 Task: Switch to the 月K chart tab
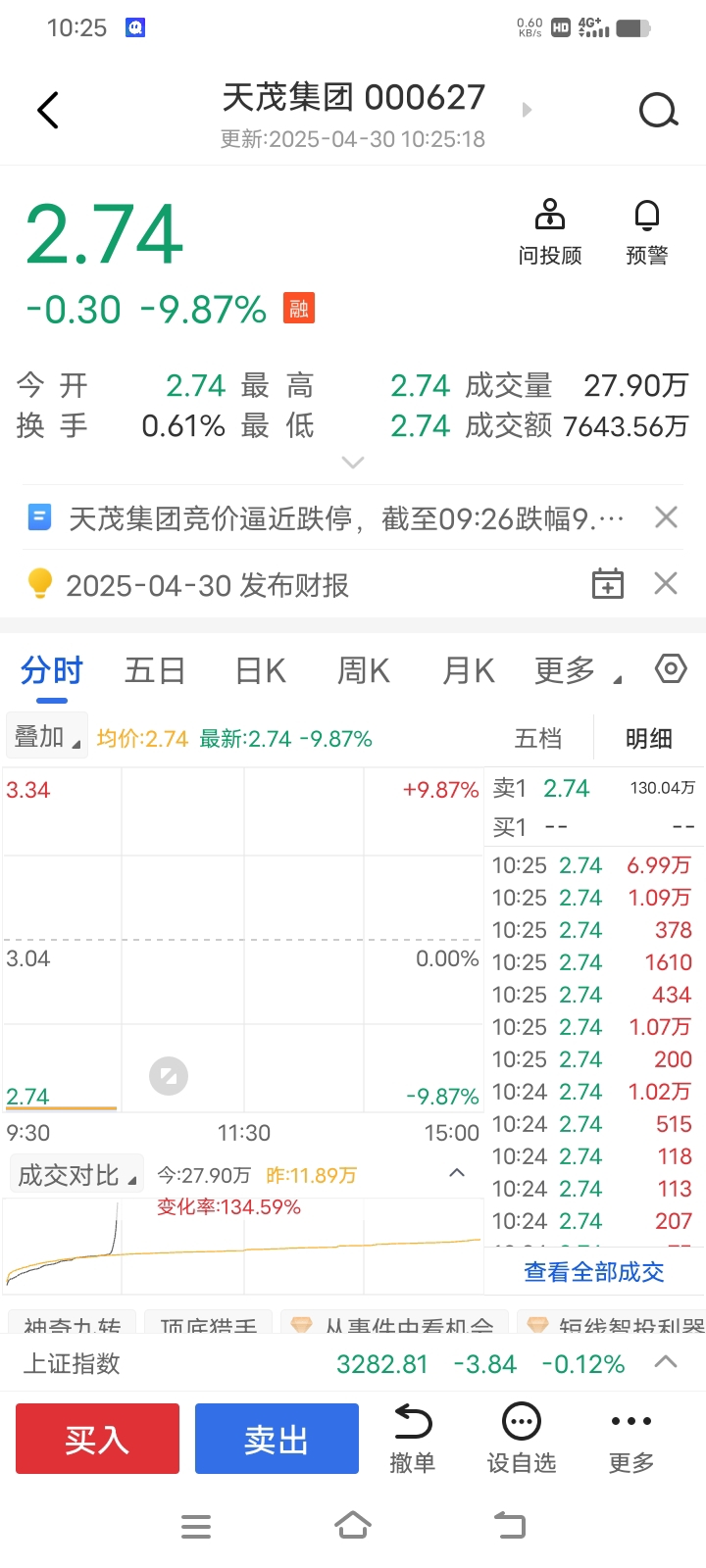[x=469, y=671]
